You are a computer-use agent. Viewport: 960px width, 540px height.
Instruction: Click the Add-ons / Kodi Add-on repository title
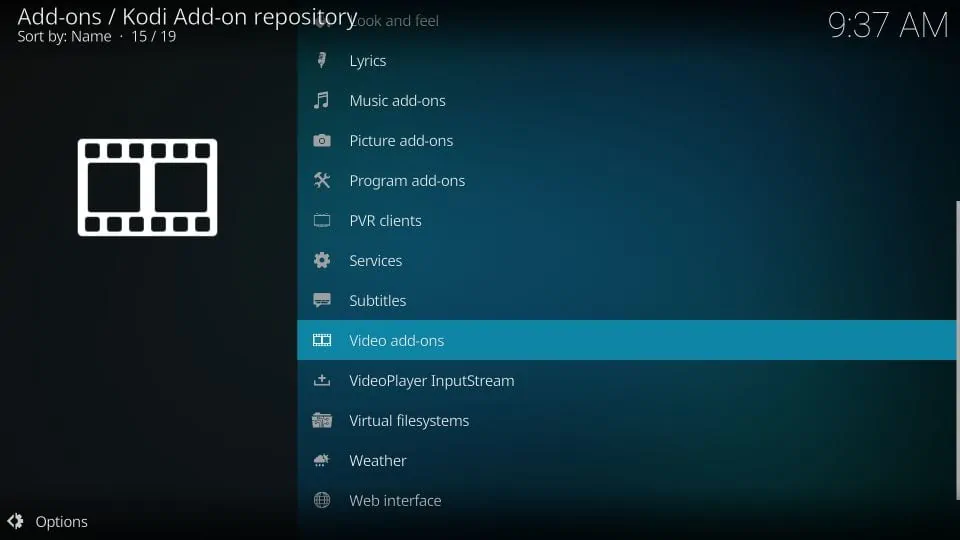pos(187,17)
